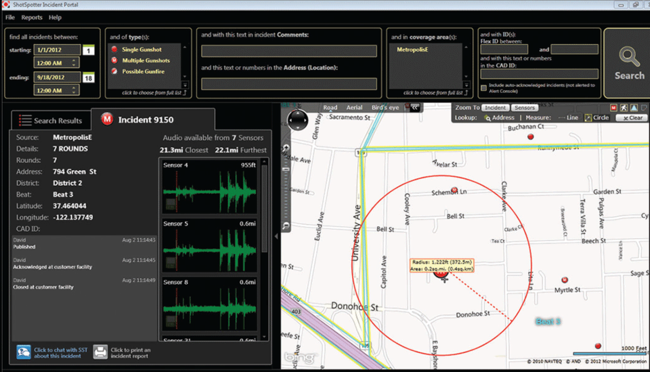The image size is (650, 372).
Task: Open the File menu
Action: tap(10, 17)
